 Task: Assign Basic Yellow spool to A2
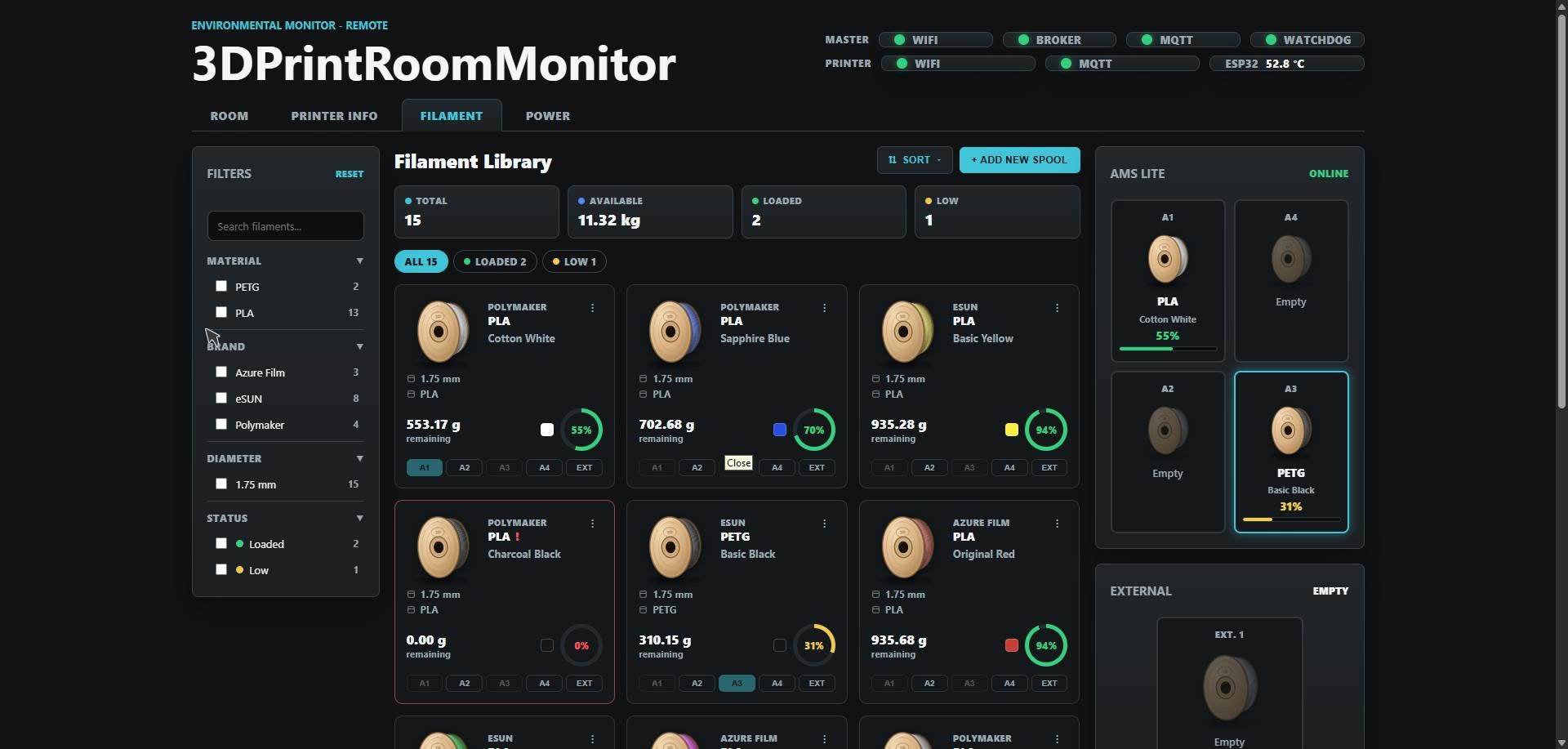coord(929,468)
